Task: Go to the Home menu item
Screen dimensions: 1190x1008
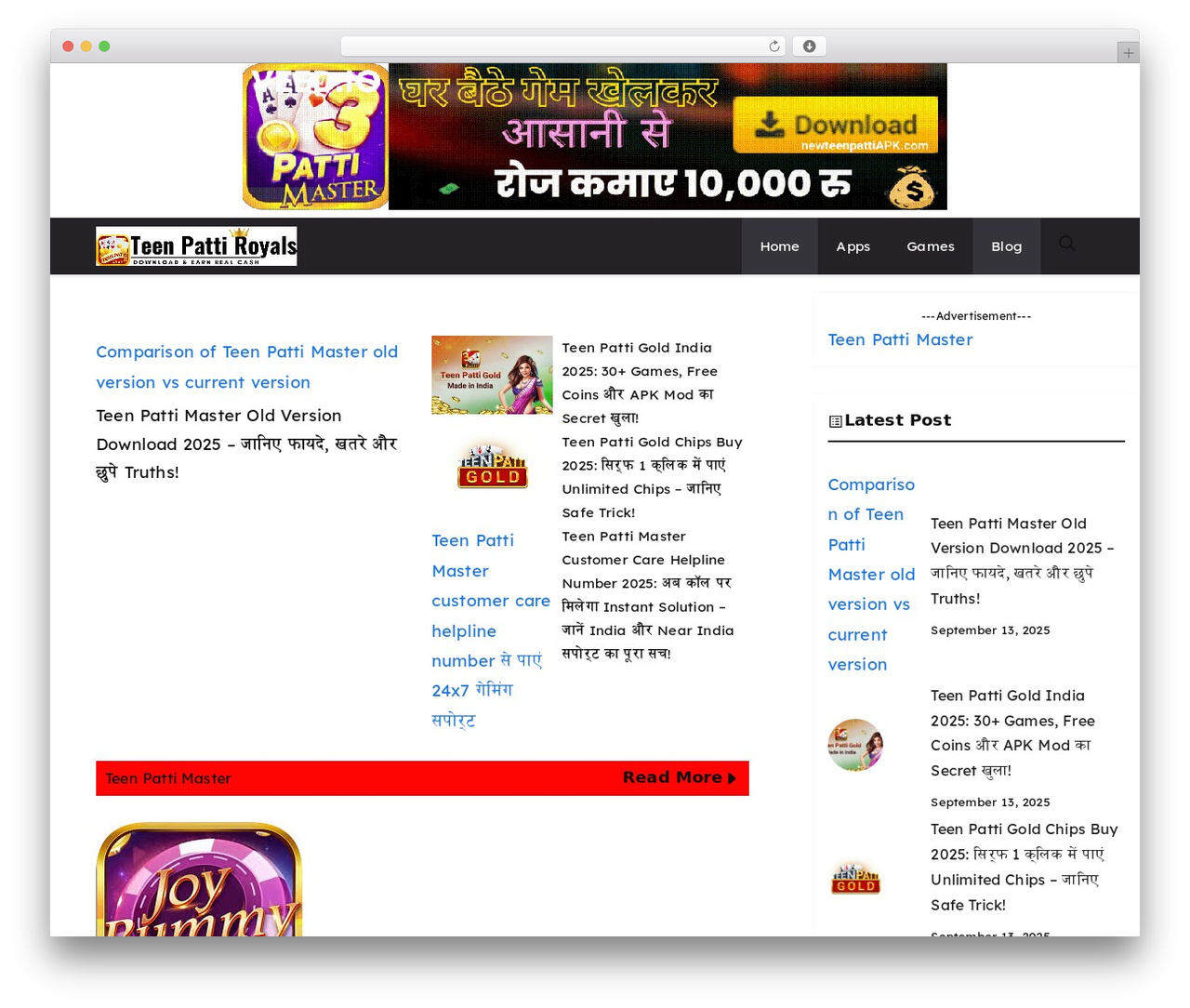Action: click(x=779, y=246)
